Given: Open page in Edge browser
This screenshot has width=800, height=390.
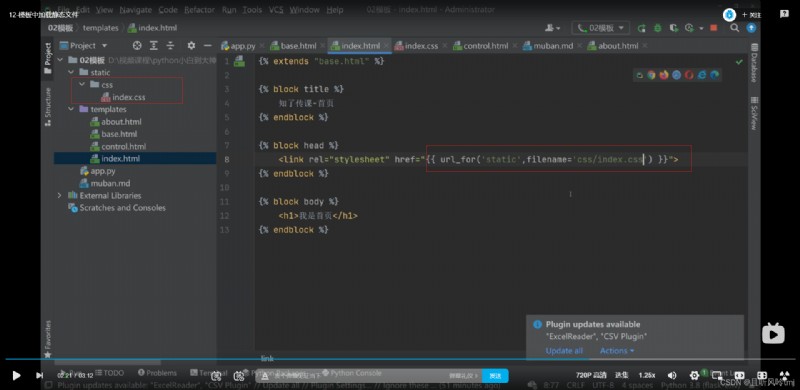Looking at the screenshot, I should [x=715, y=75].
